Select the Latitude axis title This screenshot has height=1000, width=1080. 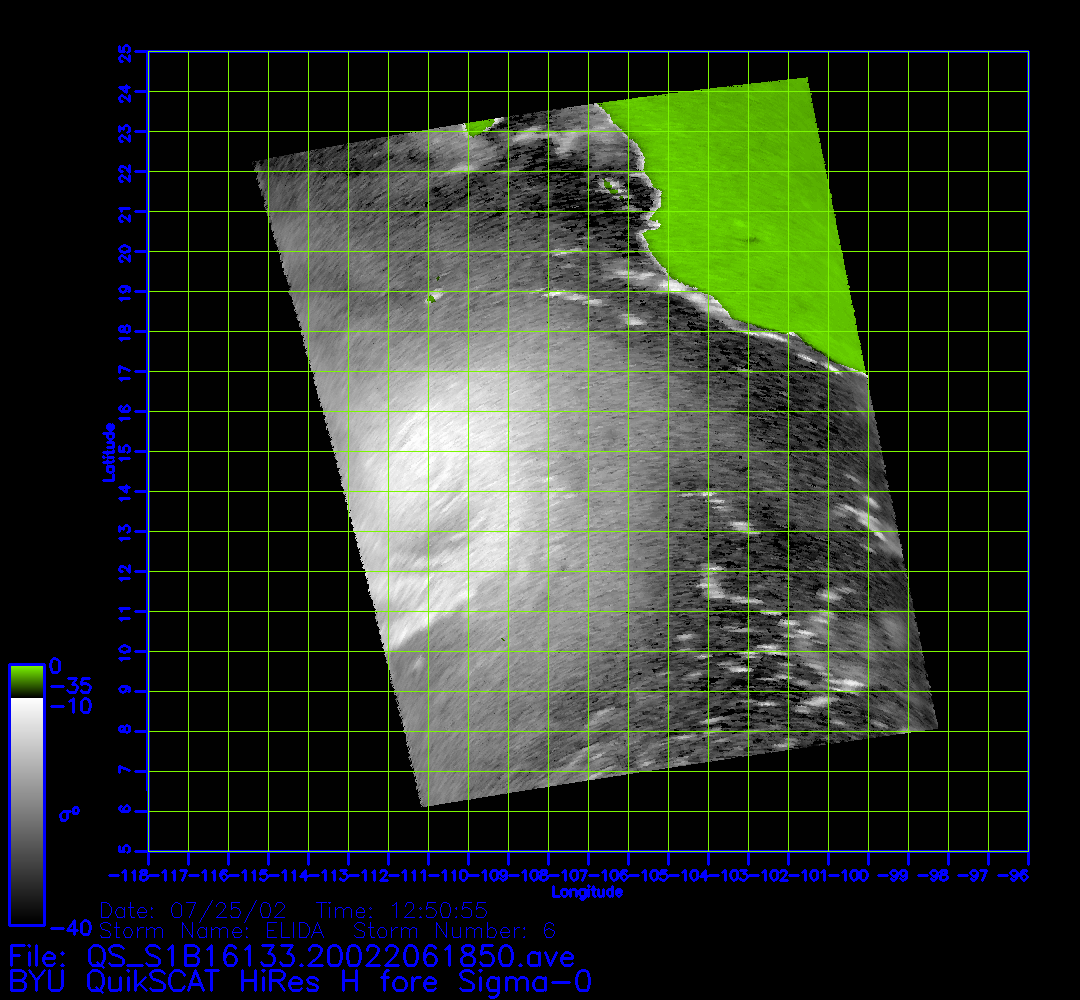[107, 452]
